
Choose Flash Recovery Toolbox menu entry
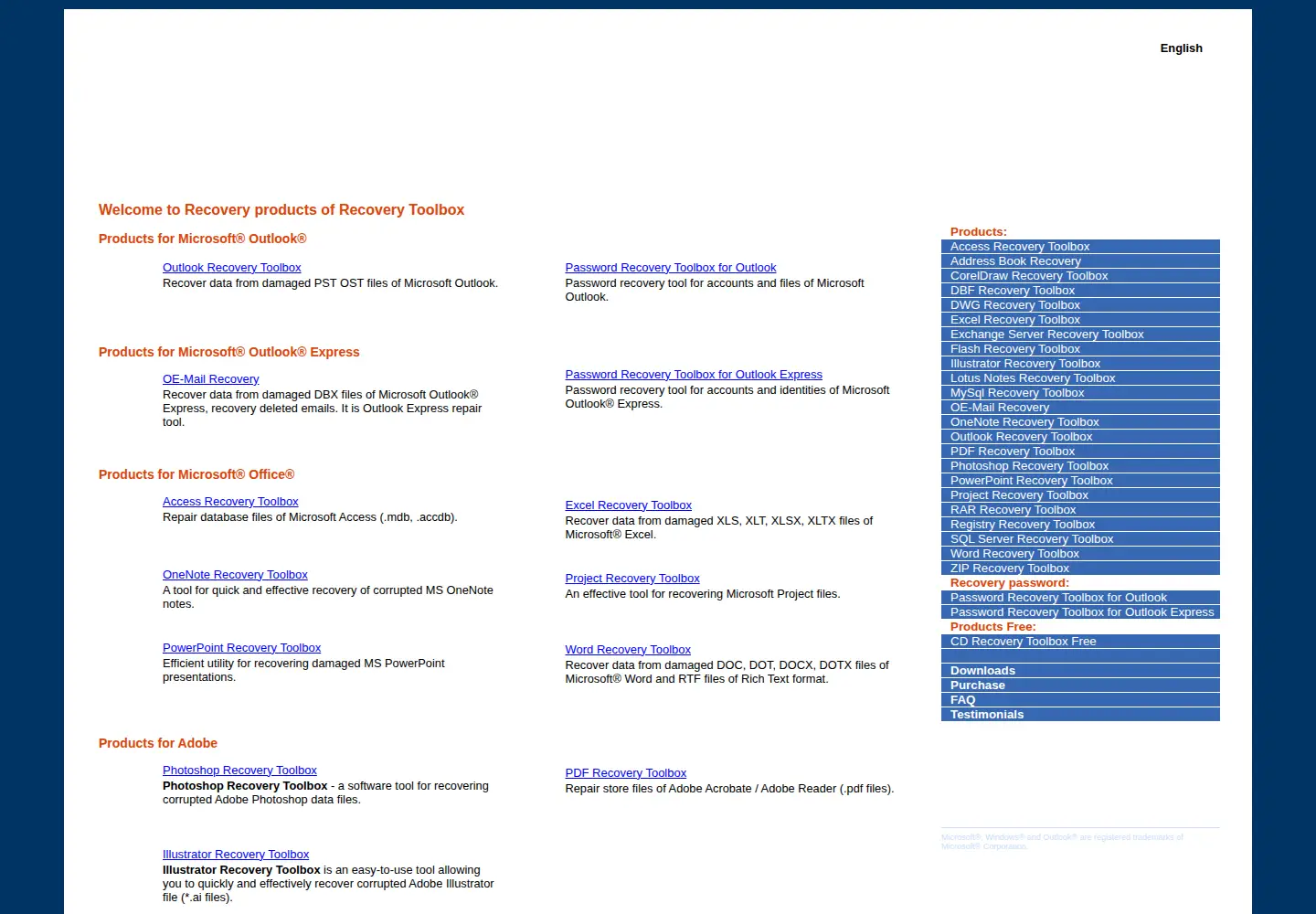point(1080,349)
